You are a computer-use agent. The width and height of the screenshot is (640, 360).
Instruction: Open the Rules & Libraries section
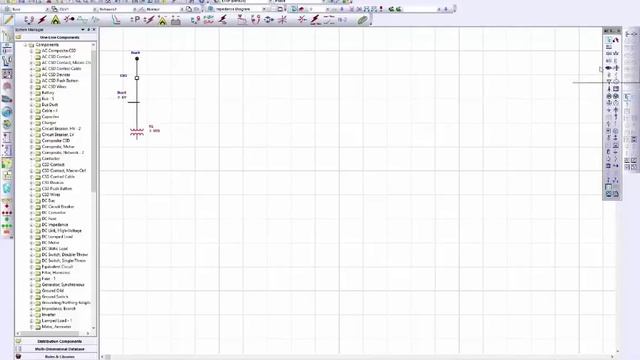click(x=60, y=357)
